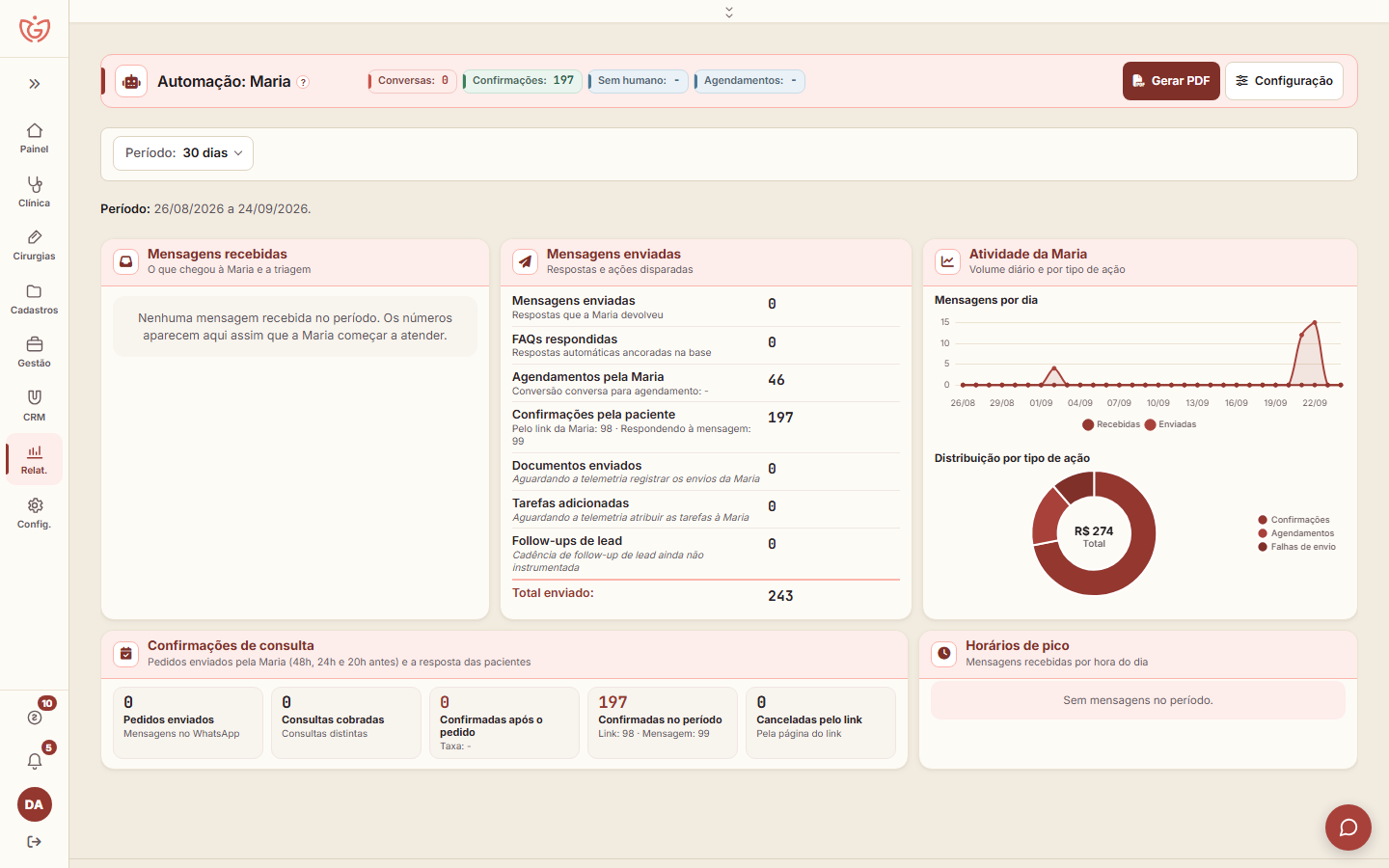The image size is (1389, 868).
Task: Open the DA user avatar
Action: (35, 804)
